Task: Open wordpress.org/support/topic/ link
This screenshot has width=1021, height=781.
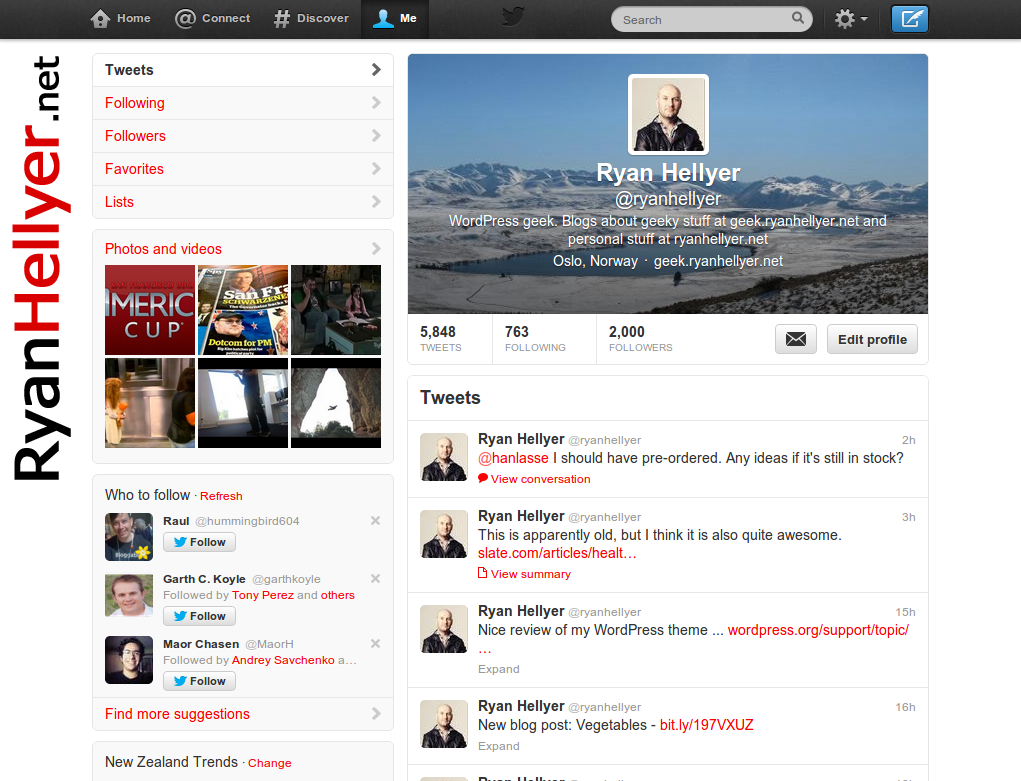Action: (x=818, y=630)
